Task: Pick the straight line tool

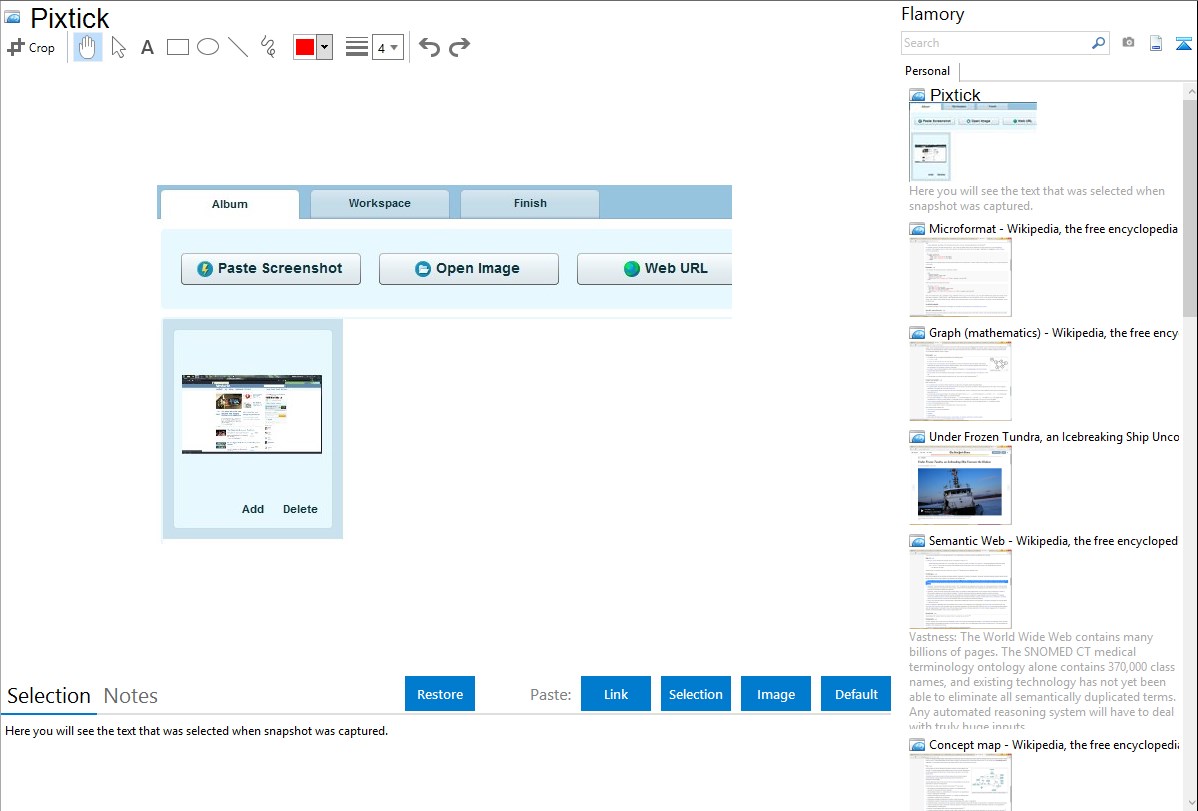Action: point(238,47)
